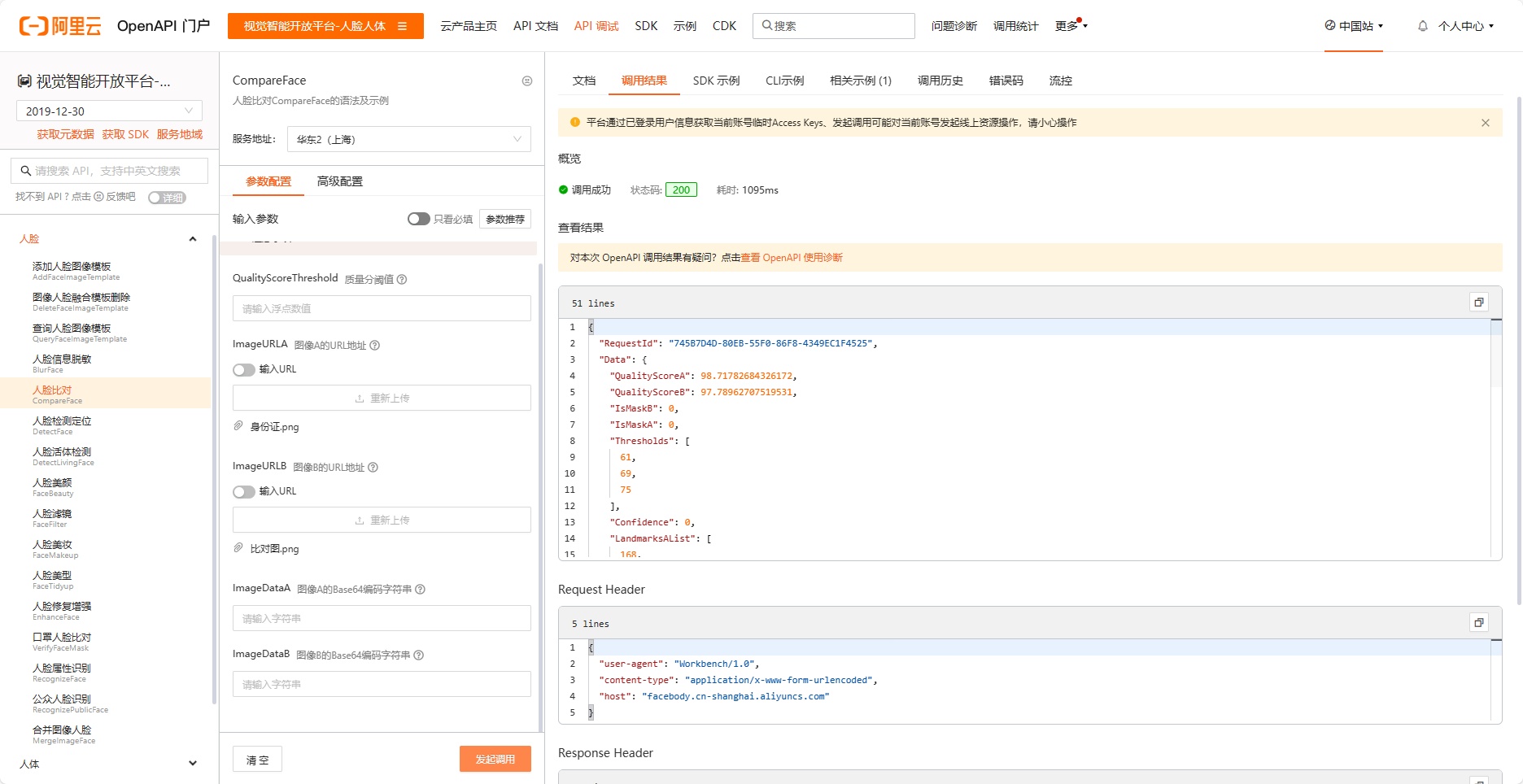
Task: Copy the Request Header JSON
Action: (x=1479, y=622)
